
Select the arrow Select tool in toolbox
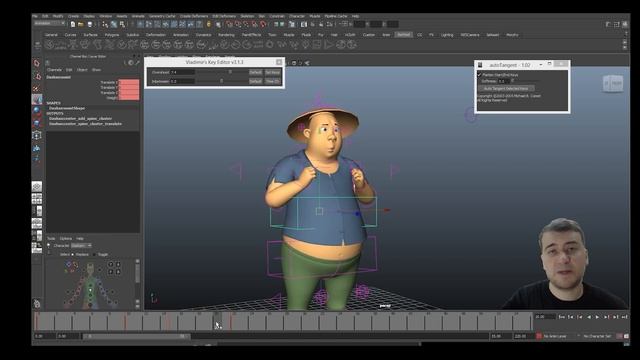click(37, 63)
